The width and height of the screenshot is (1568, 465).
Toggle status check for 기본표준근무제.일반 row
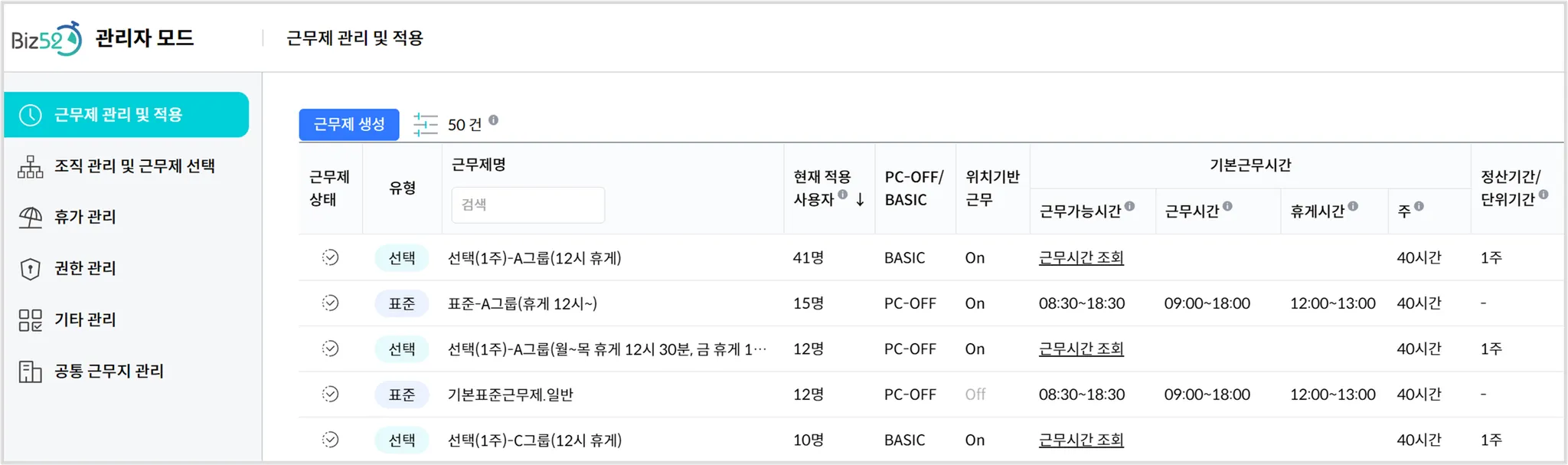pyautogui.click(x=330, y=394)
